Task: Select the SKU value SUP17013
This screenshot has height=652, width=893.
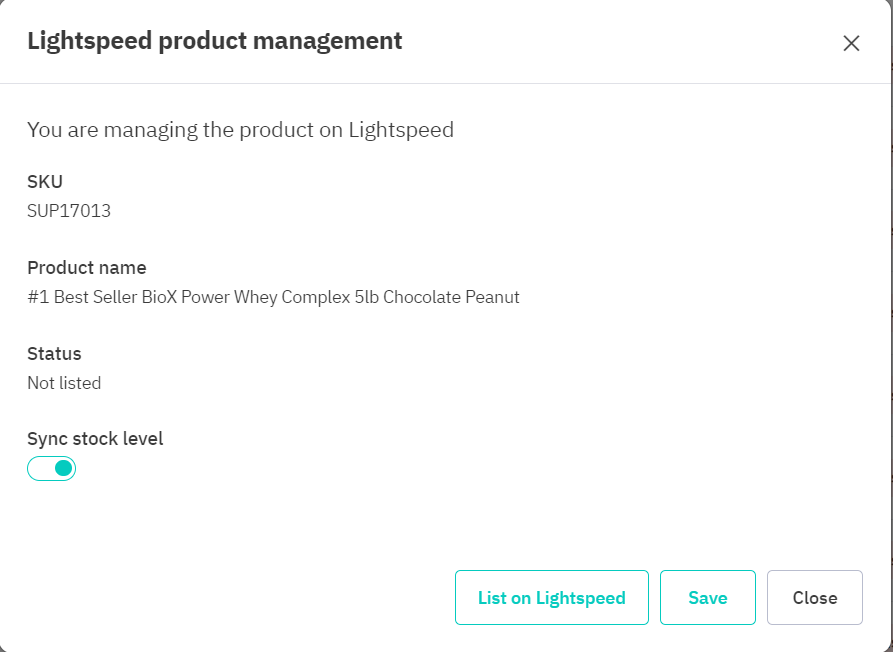Action: tap(69, 211)
